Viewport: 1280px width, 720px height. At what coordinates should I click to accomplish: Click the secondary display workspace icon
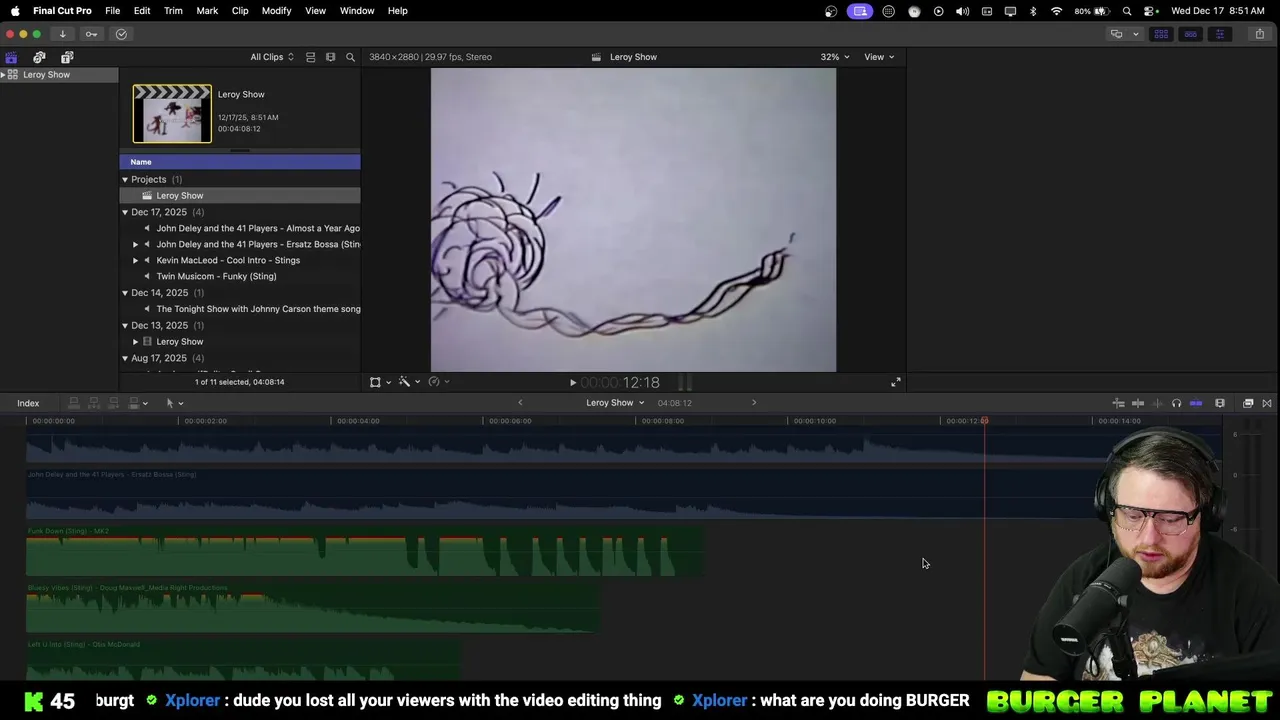coord(1116,34)
